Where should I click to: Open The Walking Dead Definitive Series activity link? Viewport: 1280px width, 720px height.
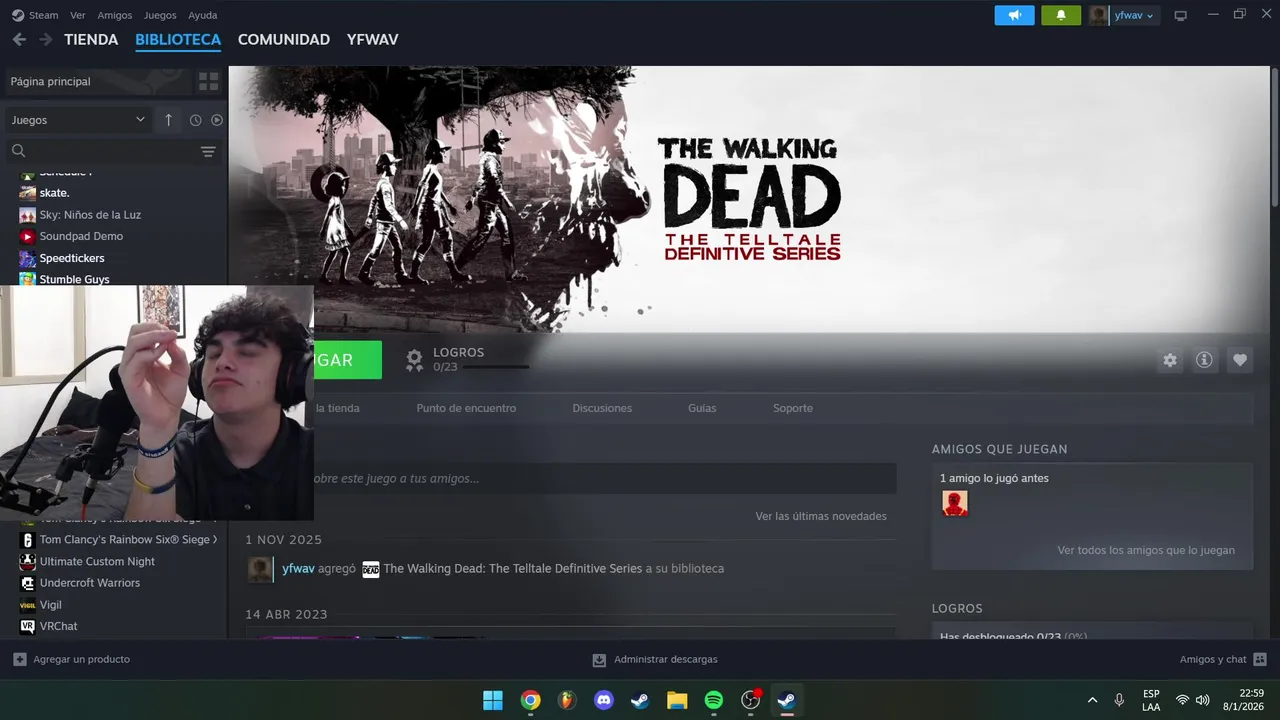[512, 568]
